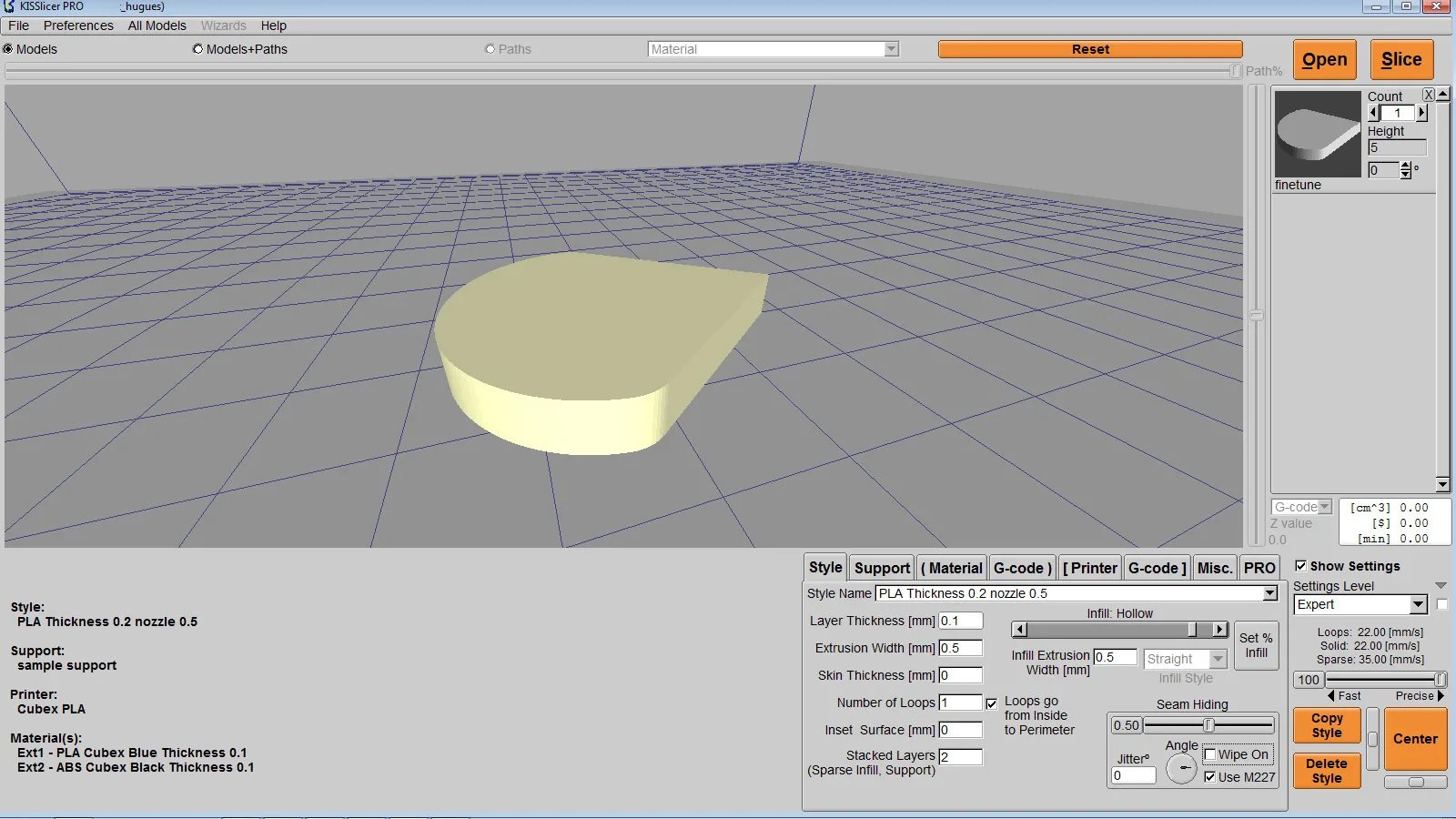Remove finetune model with X icon
1456x819 pixels.
[1429, 95]
